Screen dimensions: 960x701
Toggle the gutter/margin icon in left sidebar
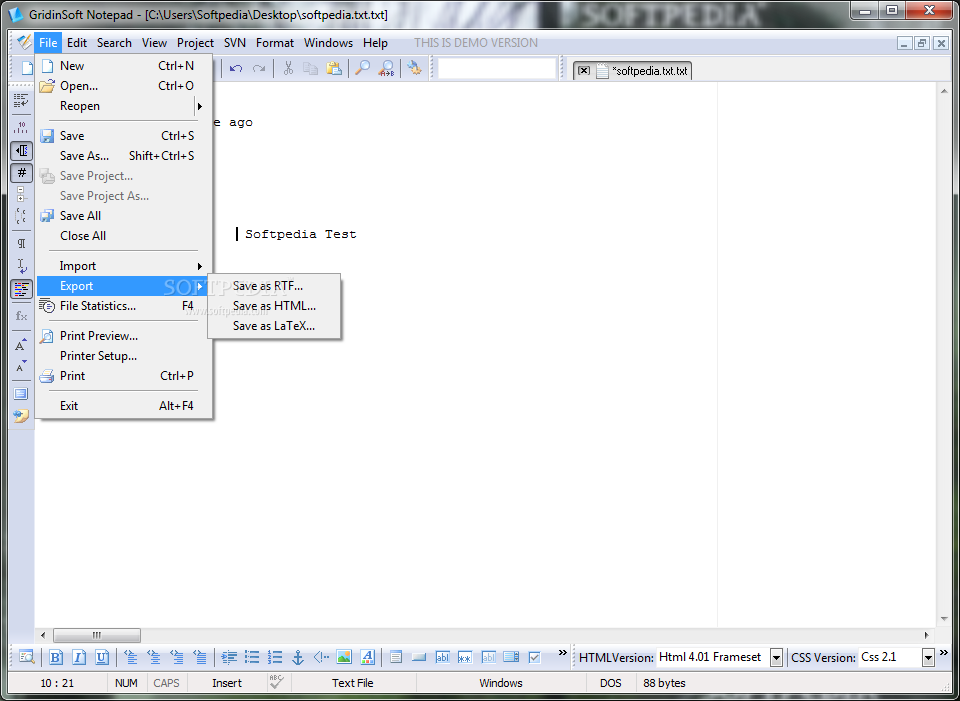click(21, 151)
